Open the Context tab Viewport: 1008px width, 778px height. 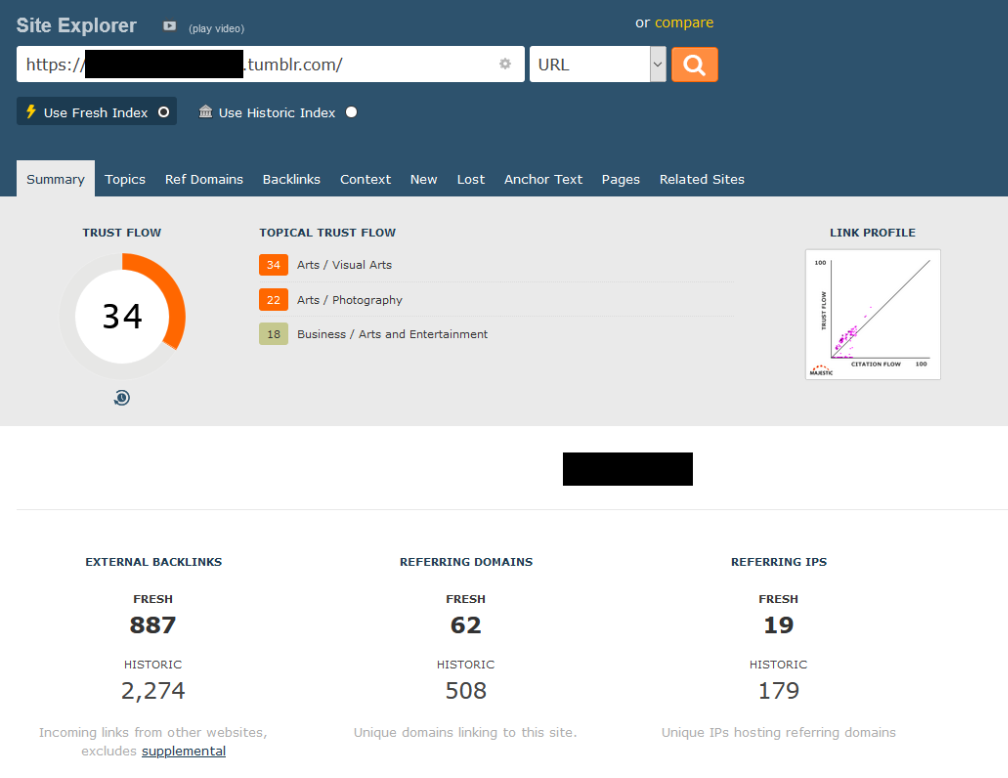[x=365, y=179]
